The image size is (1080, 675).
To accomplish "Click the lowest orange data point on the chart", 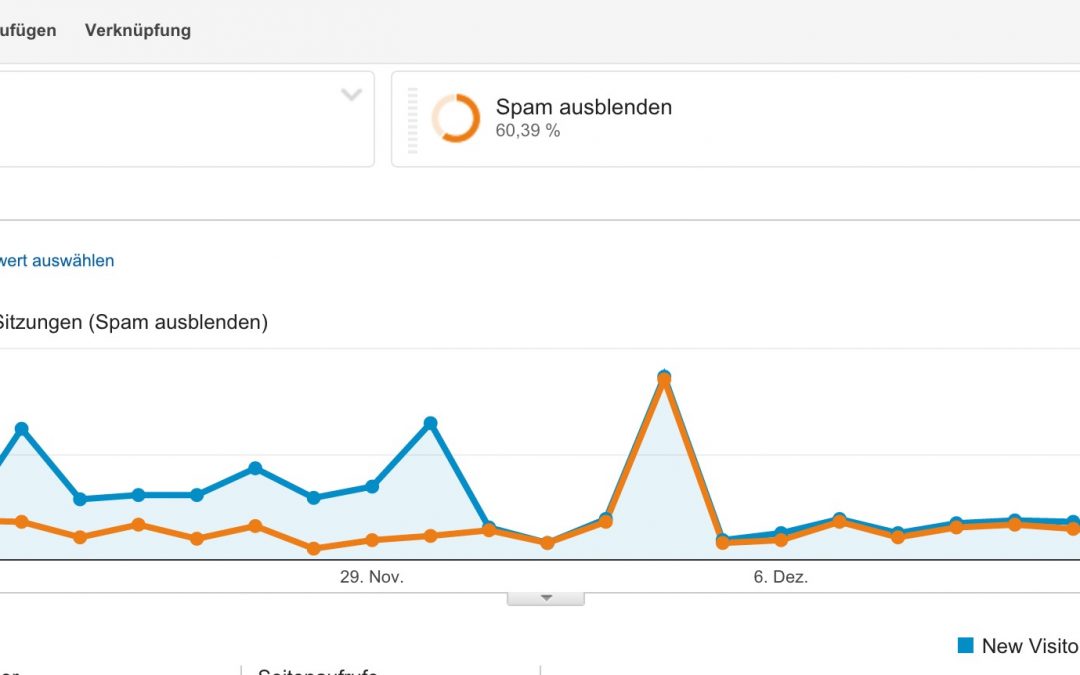I will tap(315, 548).
